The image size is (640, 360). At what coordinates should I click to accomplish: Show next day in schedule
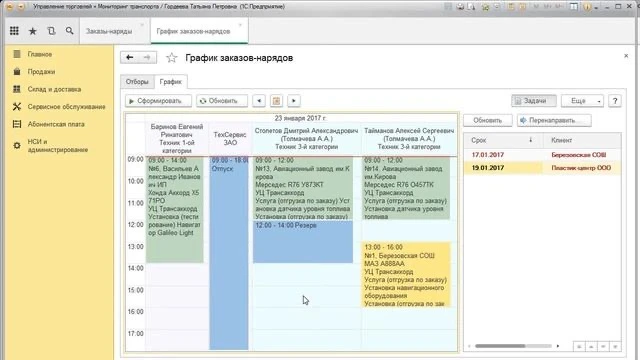tap(294, 101)
